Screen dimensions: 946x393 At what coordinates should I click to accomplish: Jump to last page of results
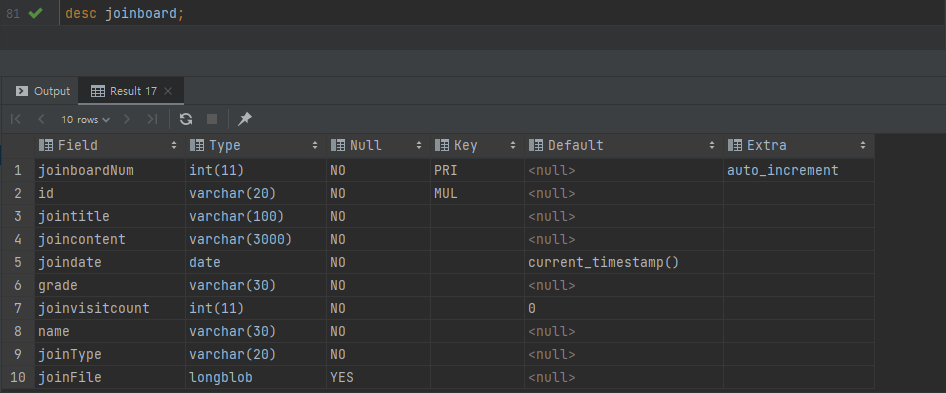point(152,120)
